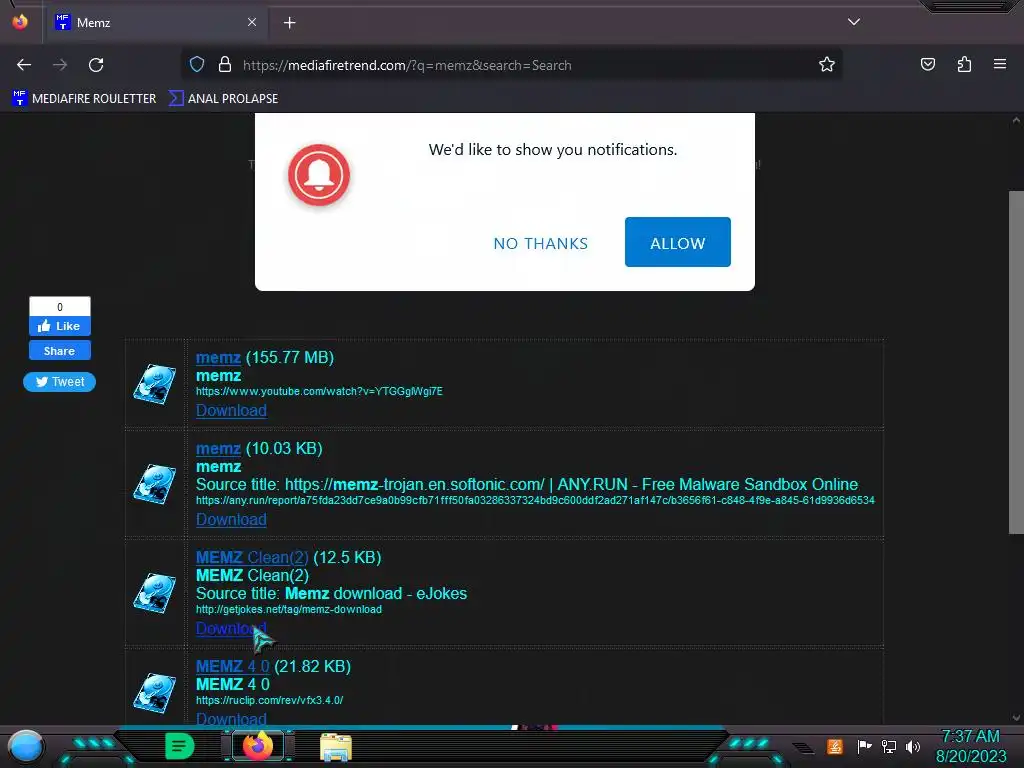Open a new tab with the plus button
The image size is (1024, 768).
[289, 23]
